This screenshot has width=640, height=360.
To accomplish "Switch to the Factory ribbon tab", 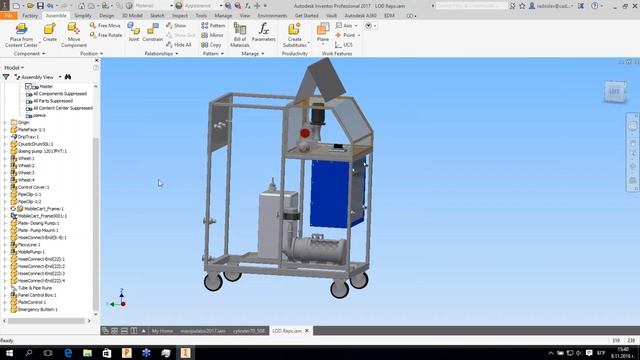I will pos(30,16).
